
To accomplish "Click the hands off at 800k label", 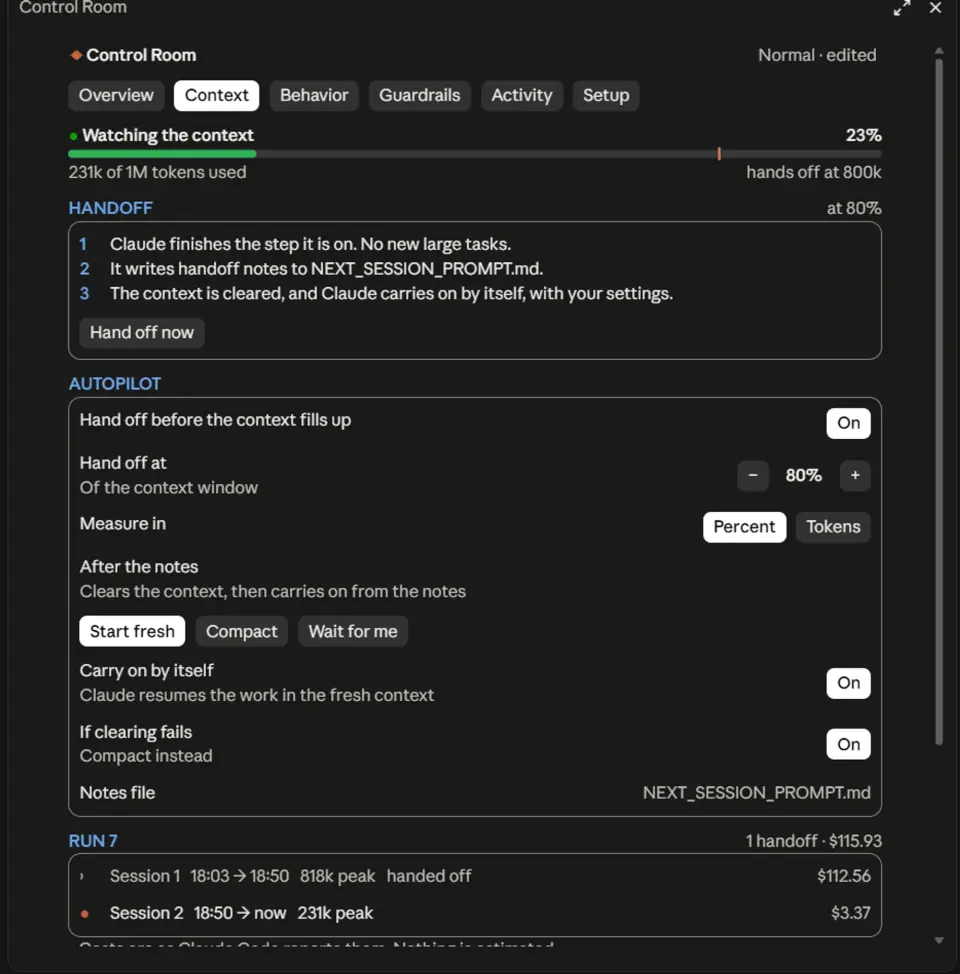I will (813, 173).
